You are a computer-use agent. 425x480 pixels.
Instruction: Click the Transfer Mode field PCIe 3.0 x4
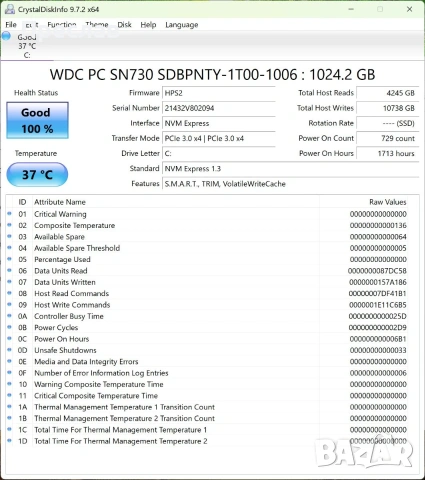(219, 138)
